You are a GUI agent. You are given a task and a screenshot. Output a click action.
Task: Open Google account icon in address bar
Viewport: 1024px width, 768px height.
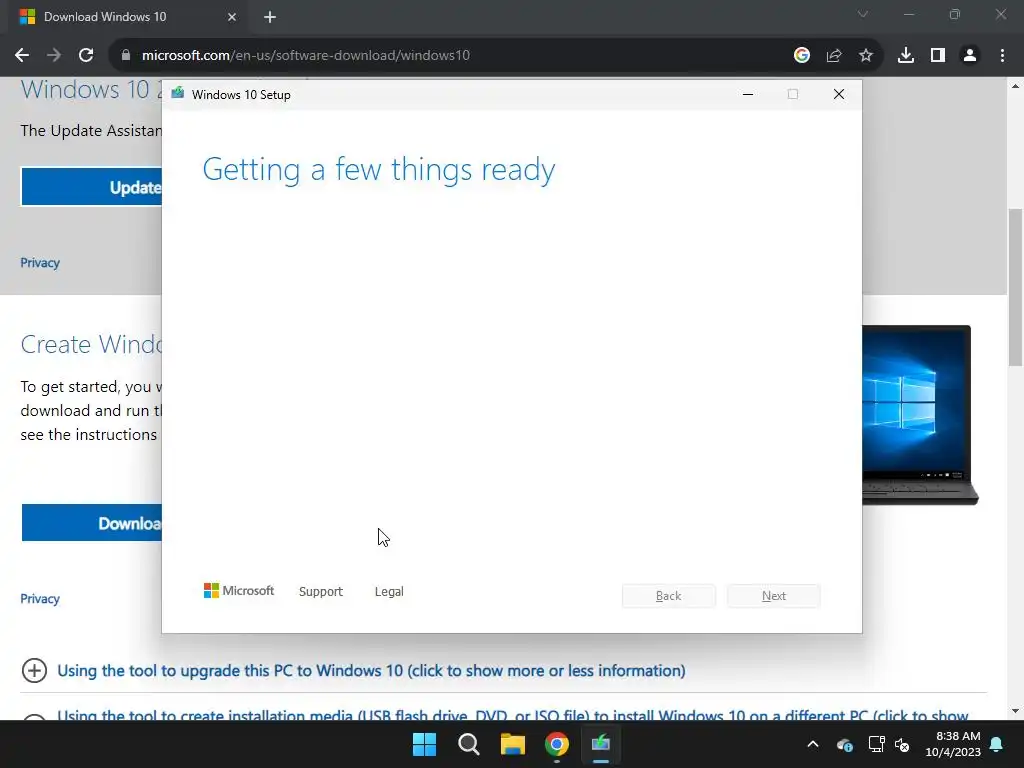click(x=801, y=56)
